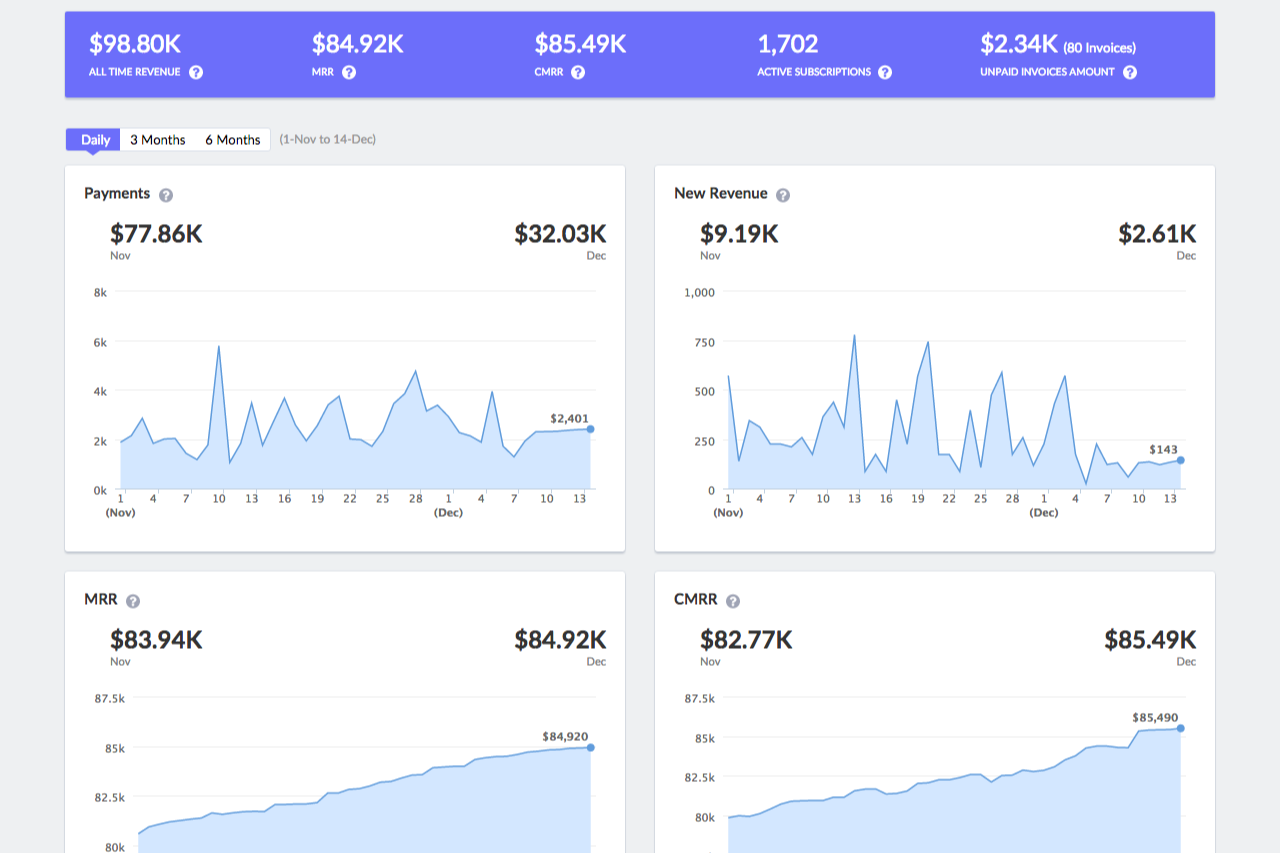Viewport: 1280px width, 853px height.
Task: Click Unpaid Invoices Amount help icon
Action: tap(1130, 72)
